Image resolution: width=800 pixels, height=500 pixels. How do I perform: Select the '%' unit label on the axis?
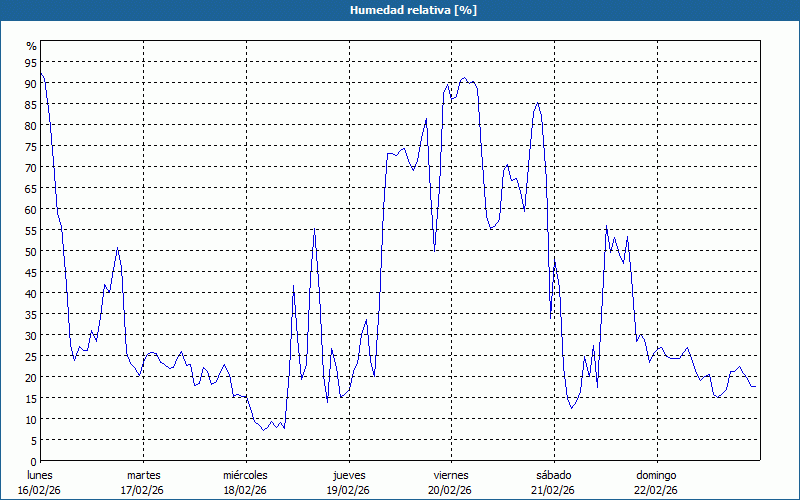click(32, 46)
